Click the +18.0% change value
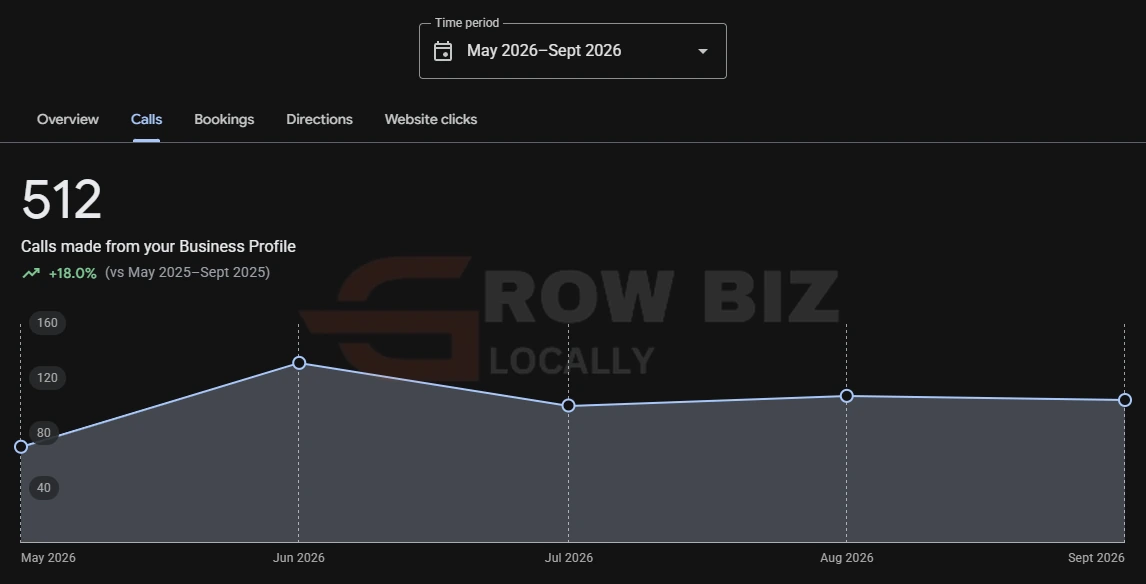The height and width of the screenshot is (584, 1146). click(72, 273)
